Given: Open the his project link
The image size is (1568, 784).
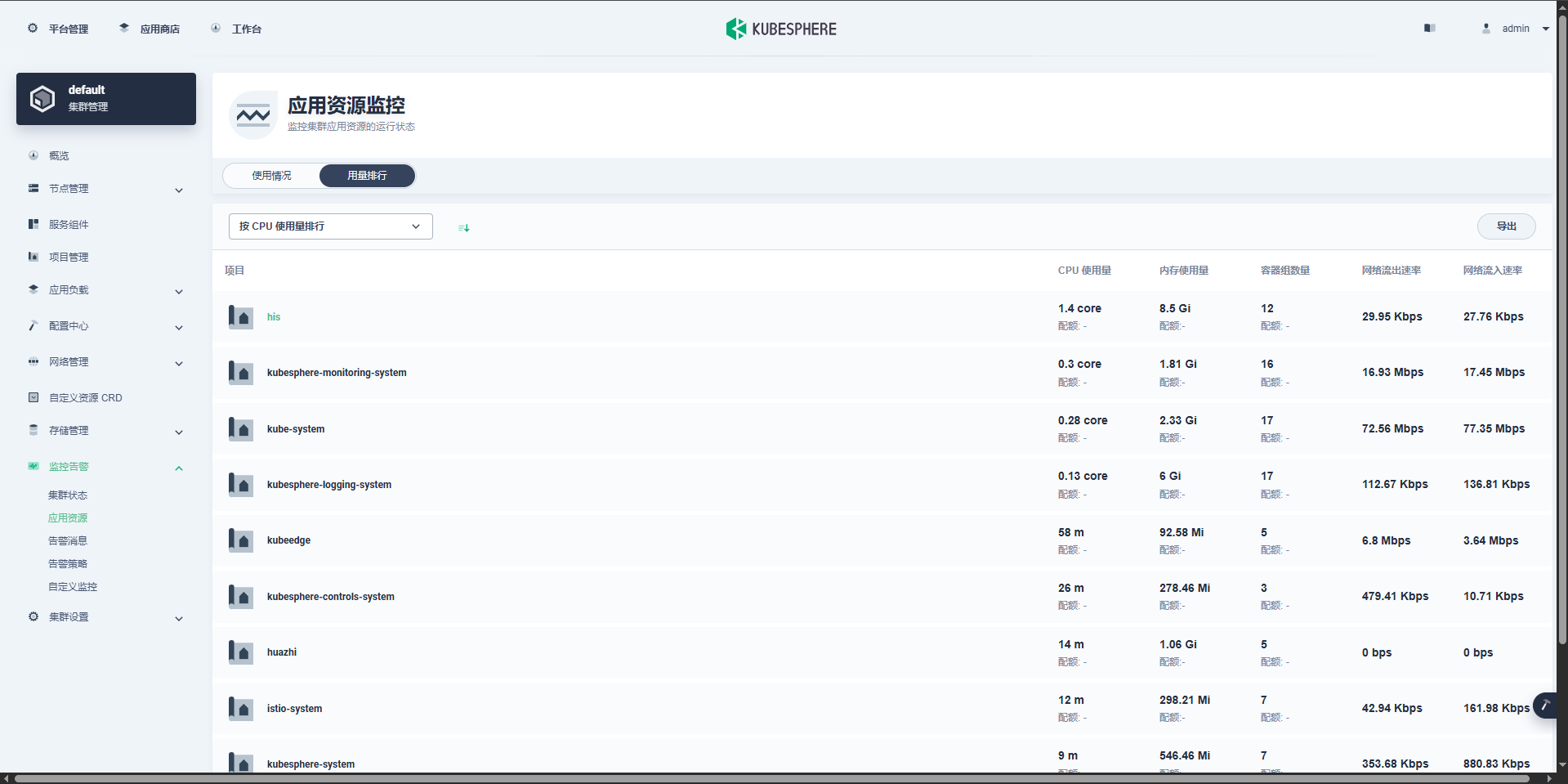Looking at the screenshot, I should point(274,317).
